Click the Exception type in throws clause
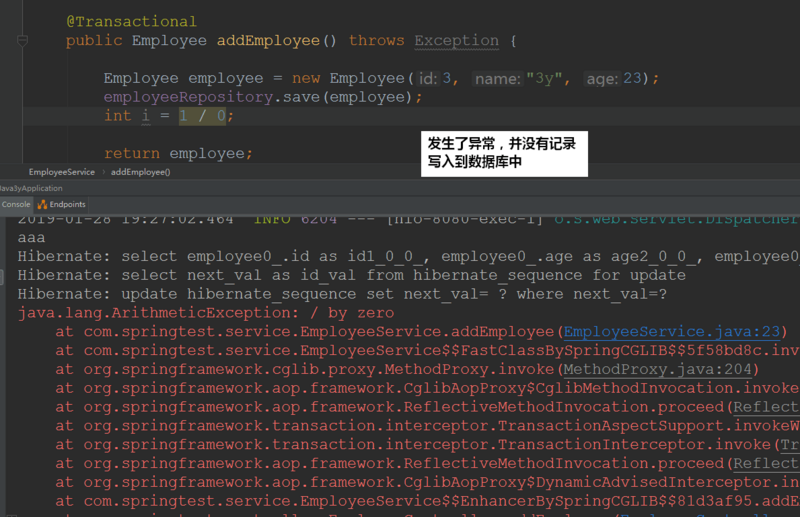 point(457,40)
